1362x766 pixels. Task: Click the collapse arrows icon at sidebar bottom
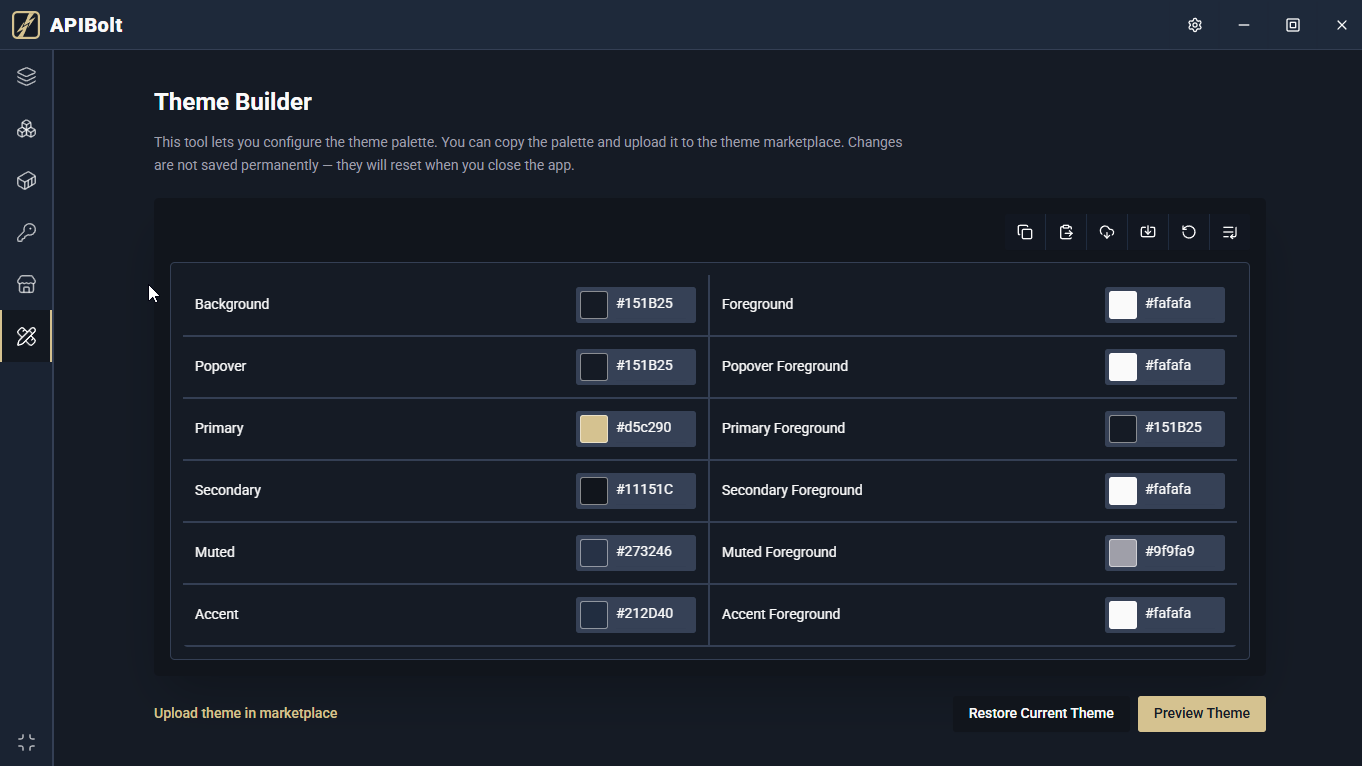pyautogui.click(x=27, y=742)
